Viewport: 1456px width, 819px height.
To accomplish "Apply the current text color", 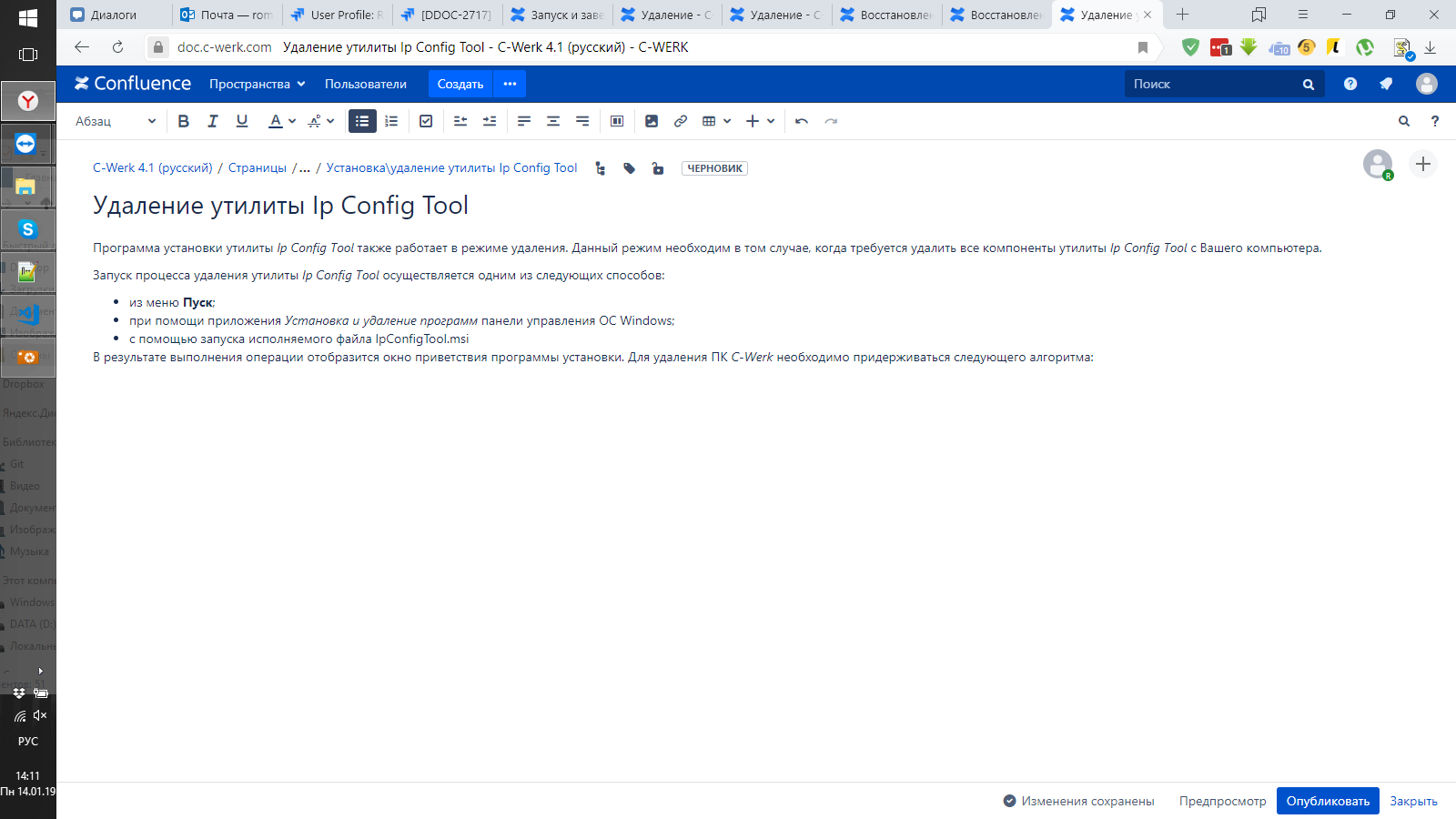I will coord(276,121).
